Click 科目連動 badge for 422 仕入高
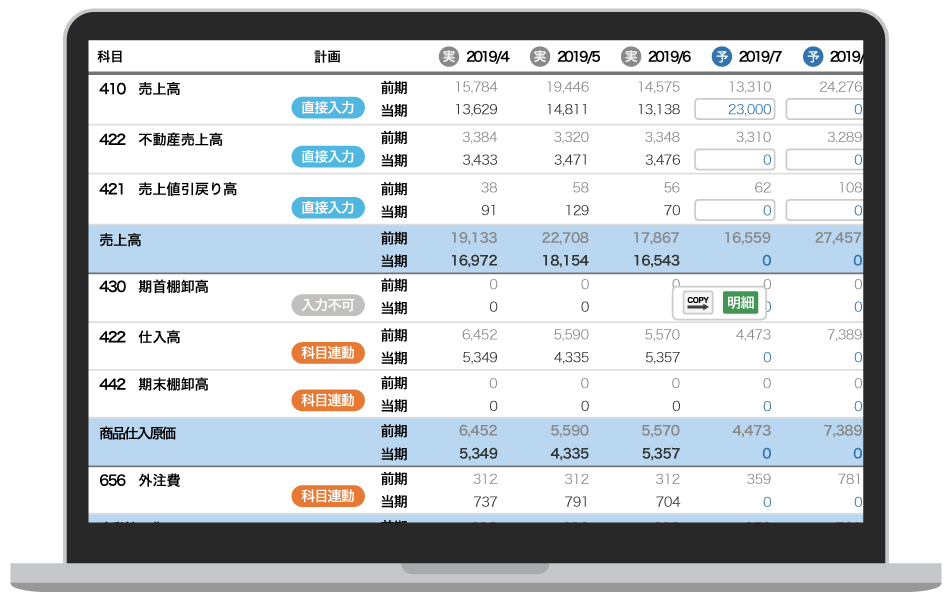The width and height of the screenshot is (950, 600). (328, 353)
